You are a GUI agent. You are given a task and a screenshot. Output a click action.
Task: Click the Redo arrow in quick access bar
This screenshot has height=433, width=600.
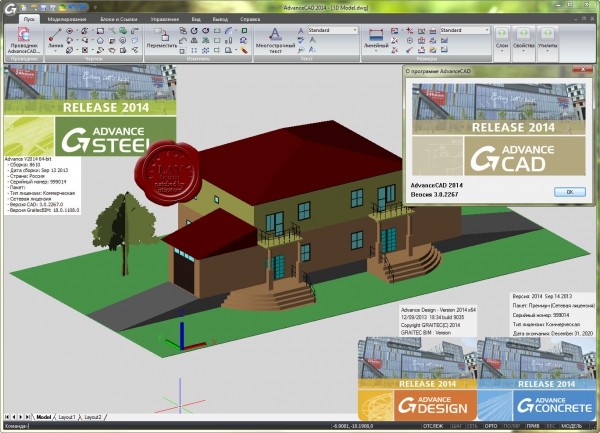tap(82, 7)
